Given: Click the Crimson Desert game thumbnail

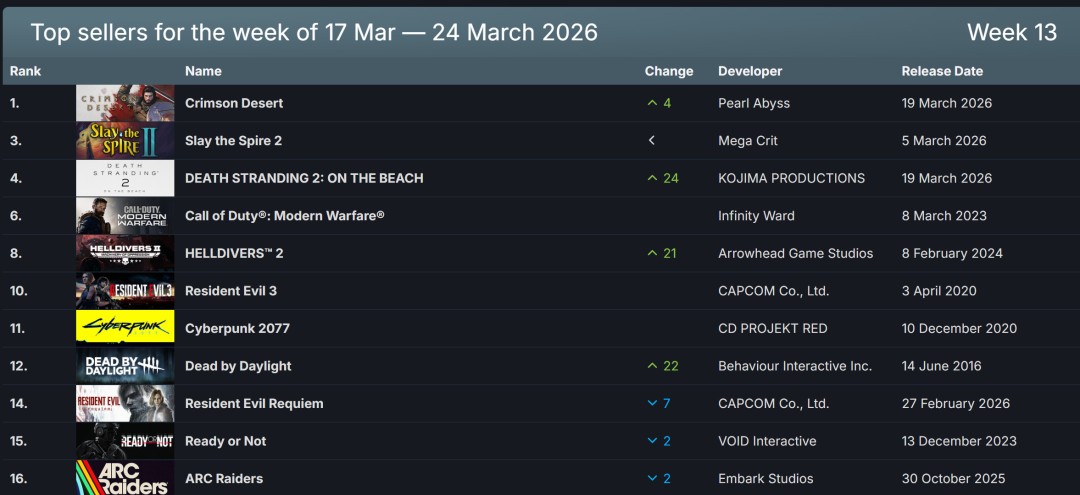Looking at the screenshot, I should pyautogui.click(x=125, y=103).
